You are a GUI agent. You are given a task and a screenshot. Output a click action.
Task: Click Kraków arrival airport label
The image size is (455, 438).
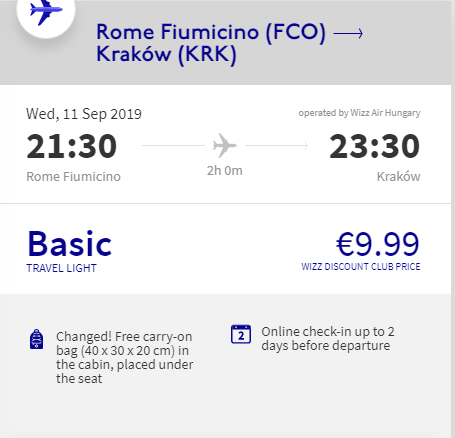(x=398, y=177)
